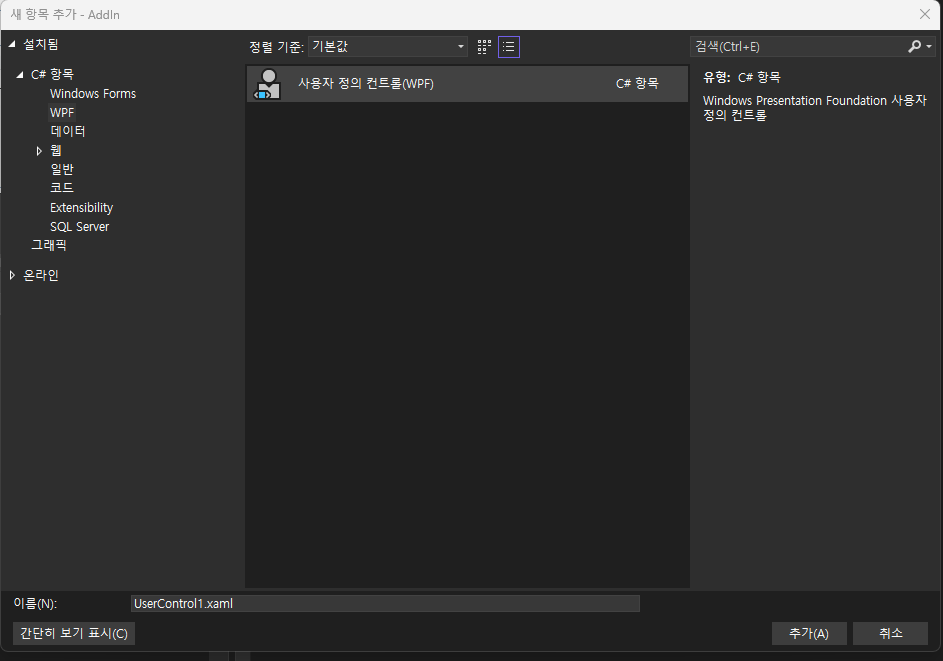The width and height of the screenshot is (943, 661).
Task: Select the 설치됨 node
Action: coord(40,44)
